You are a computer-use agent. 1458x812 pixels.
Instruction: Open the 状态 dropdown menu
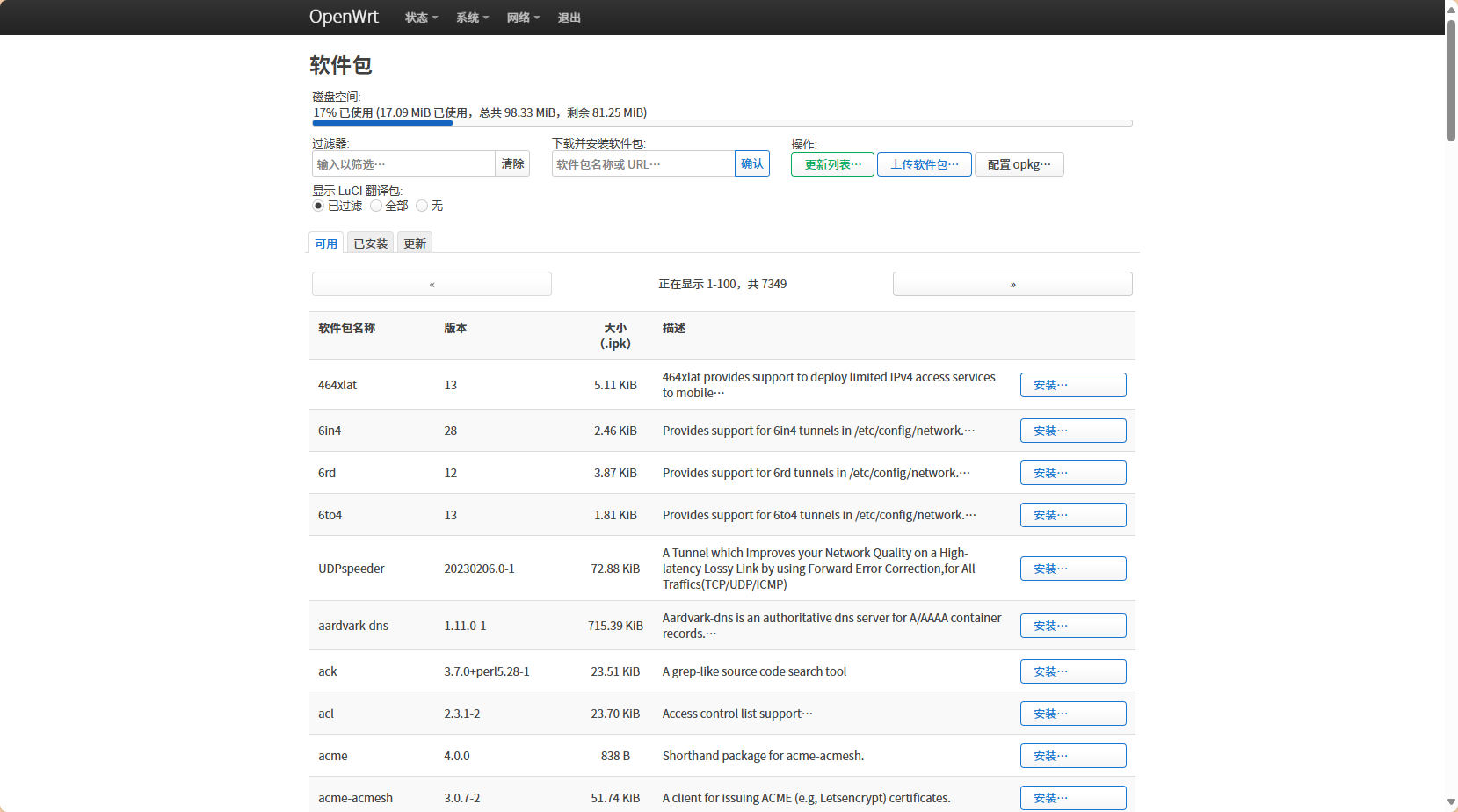pyautogui.click(x=420, y=18)
